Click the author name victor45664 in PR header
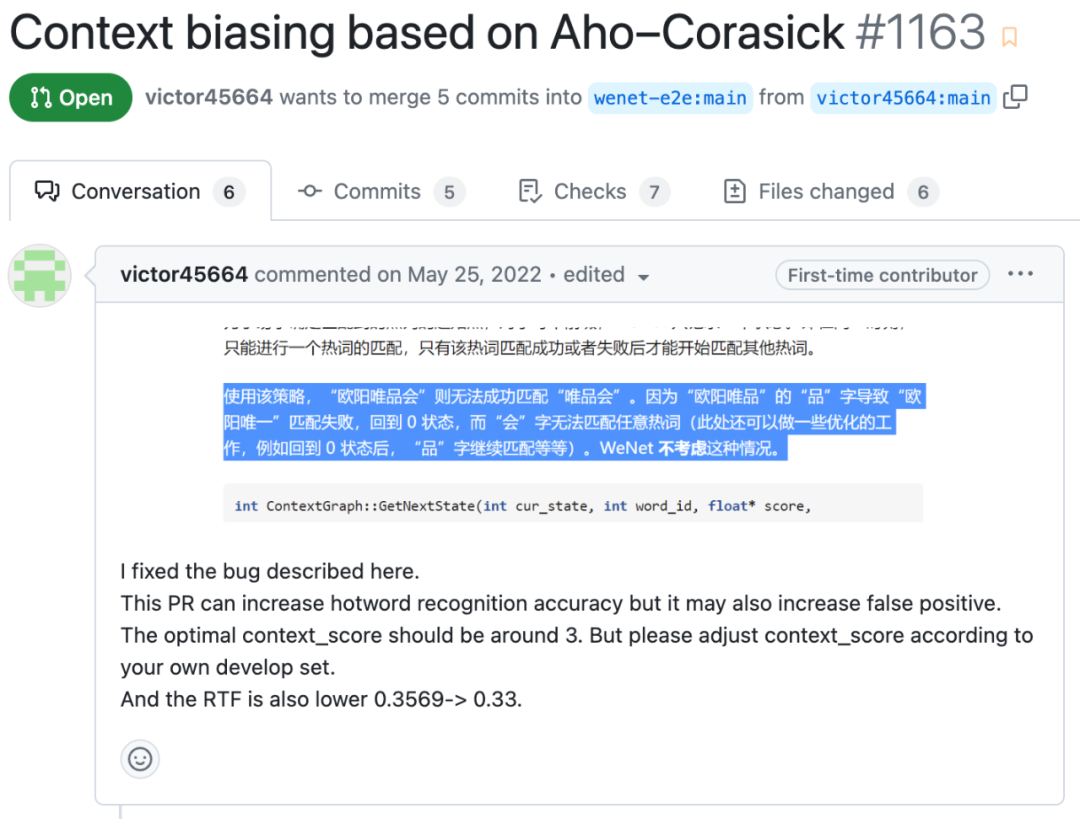Image resolution: width=1080 pixels, height=819 pixels. click(x=209, y=98)
